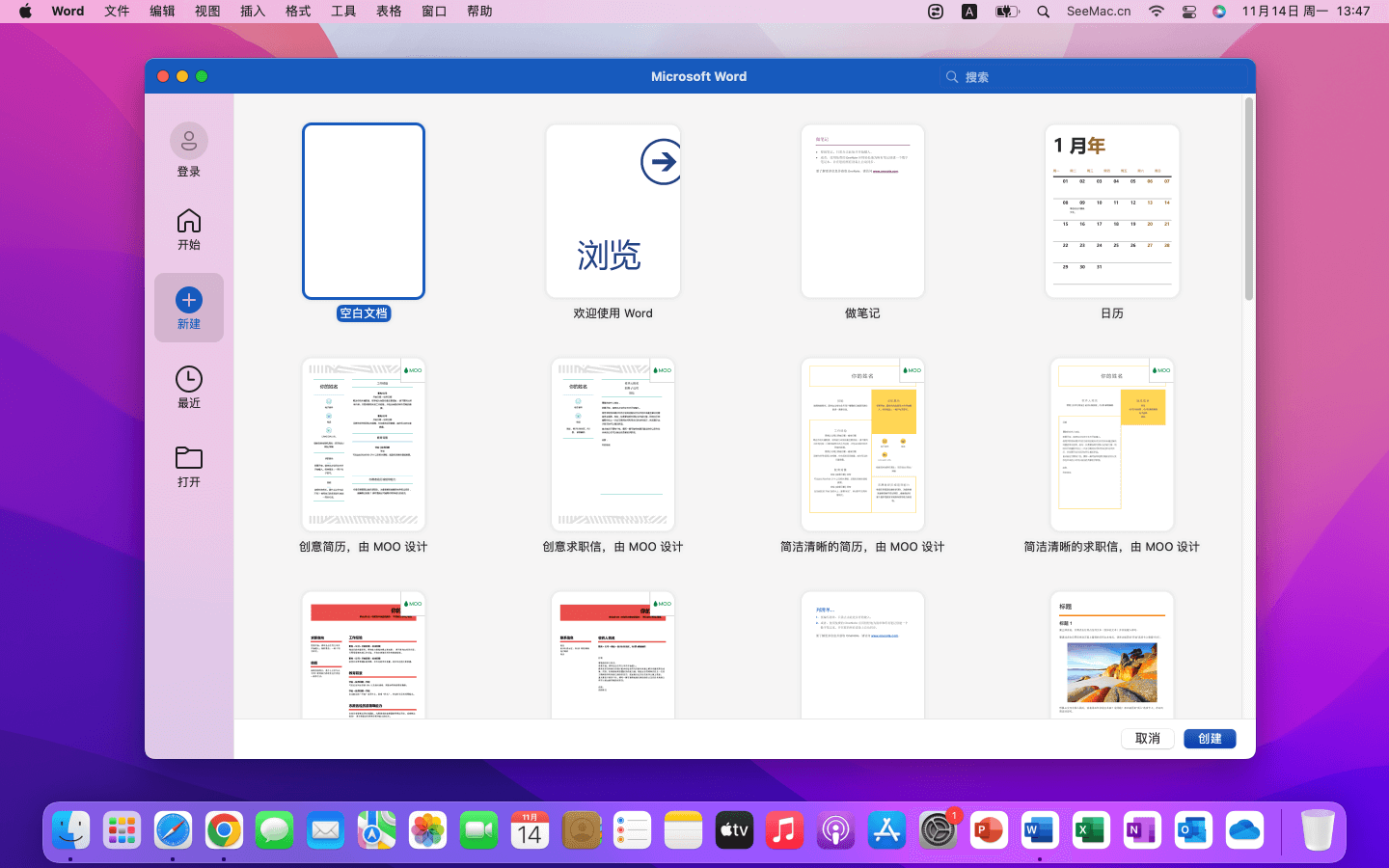Click the 创建 button

click(1211, 739)
